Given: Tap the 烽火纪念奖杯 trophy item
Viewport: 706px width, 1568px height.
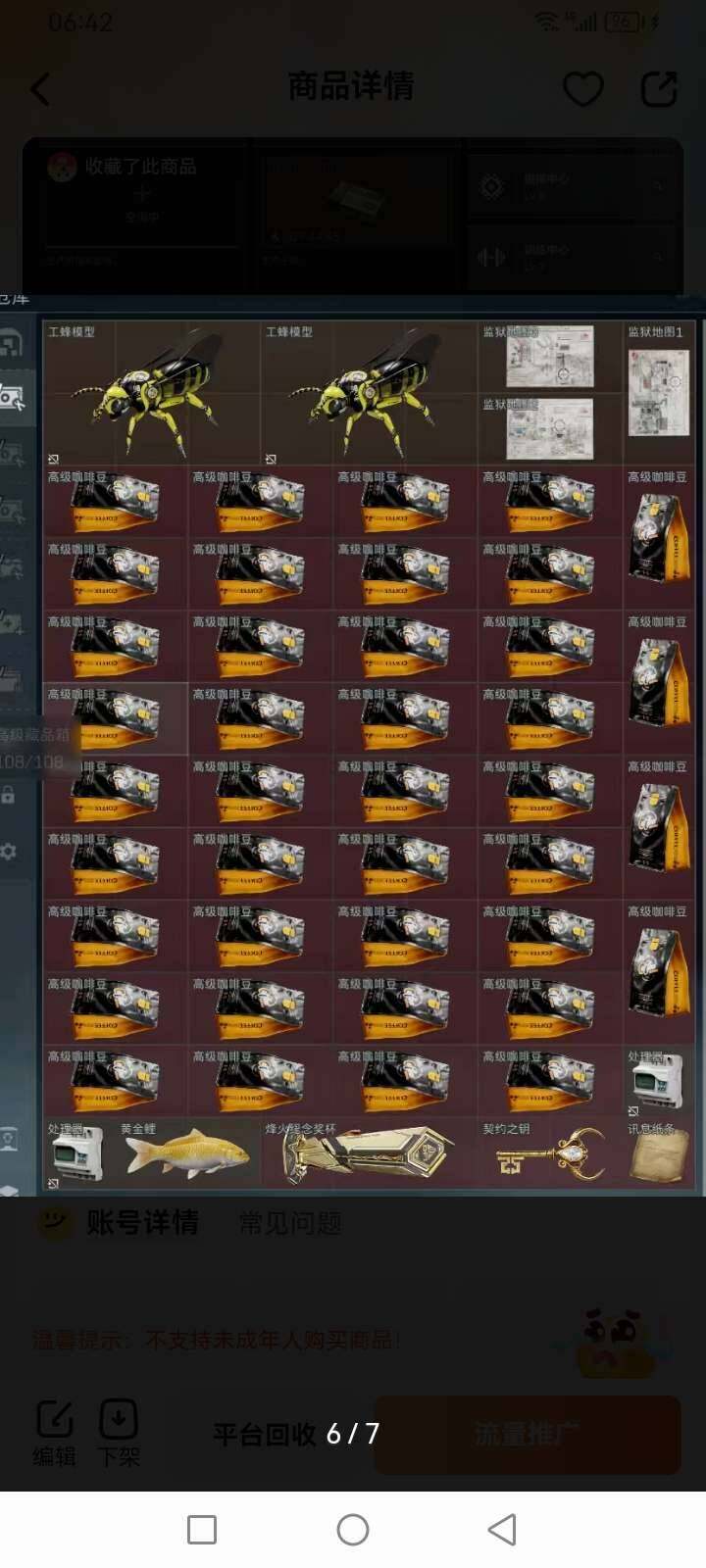Looking at the screenshot, I should [369, 1155].
